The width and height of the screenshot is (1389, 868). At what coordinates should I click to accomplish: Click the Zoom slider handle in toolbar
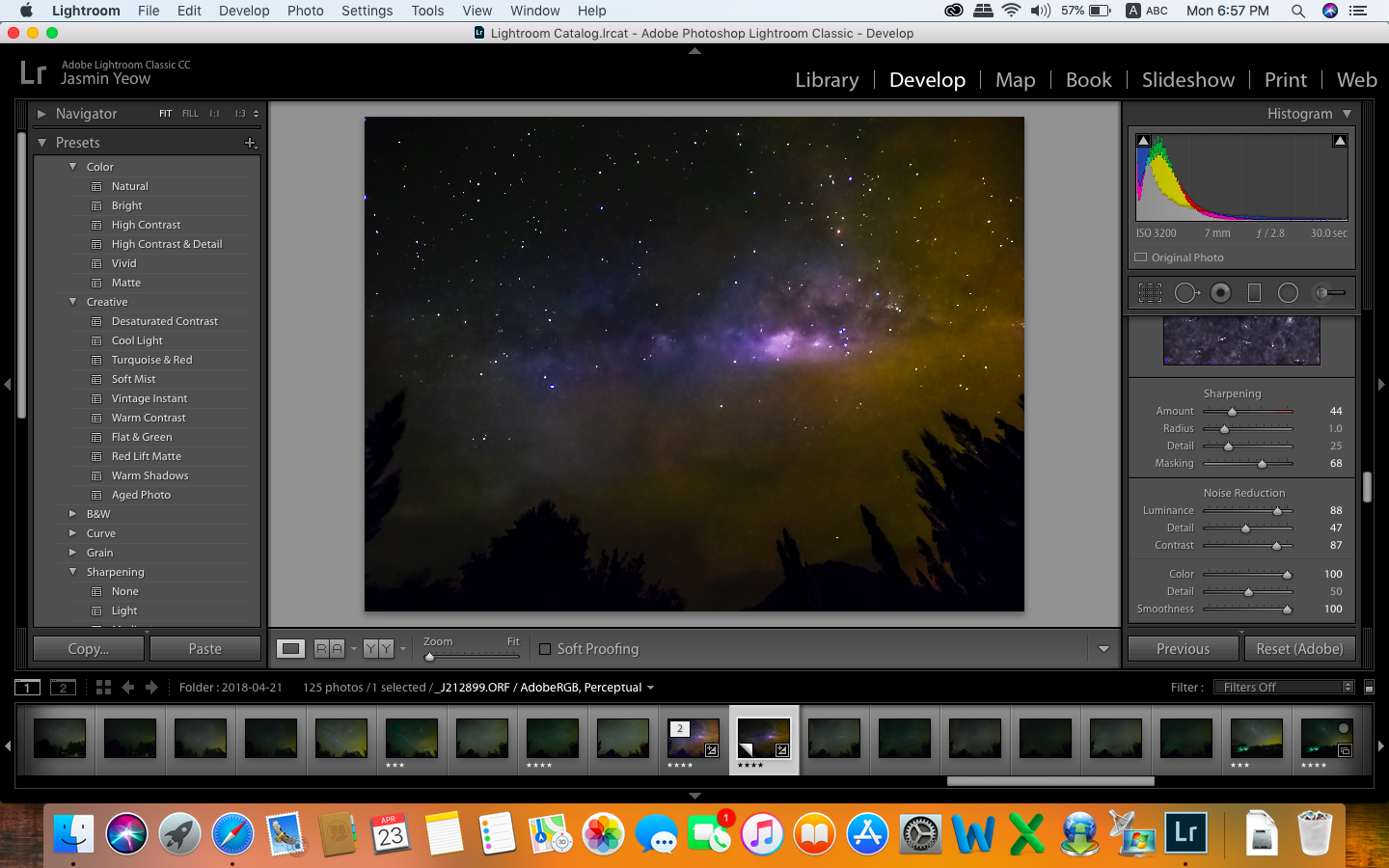point(430,657)
